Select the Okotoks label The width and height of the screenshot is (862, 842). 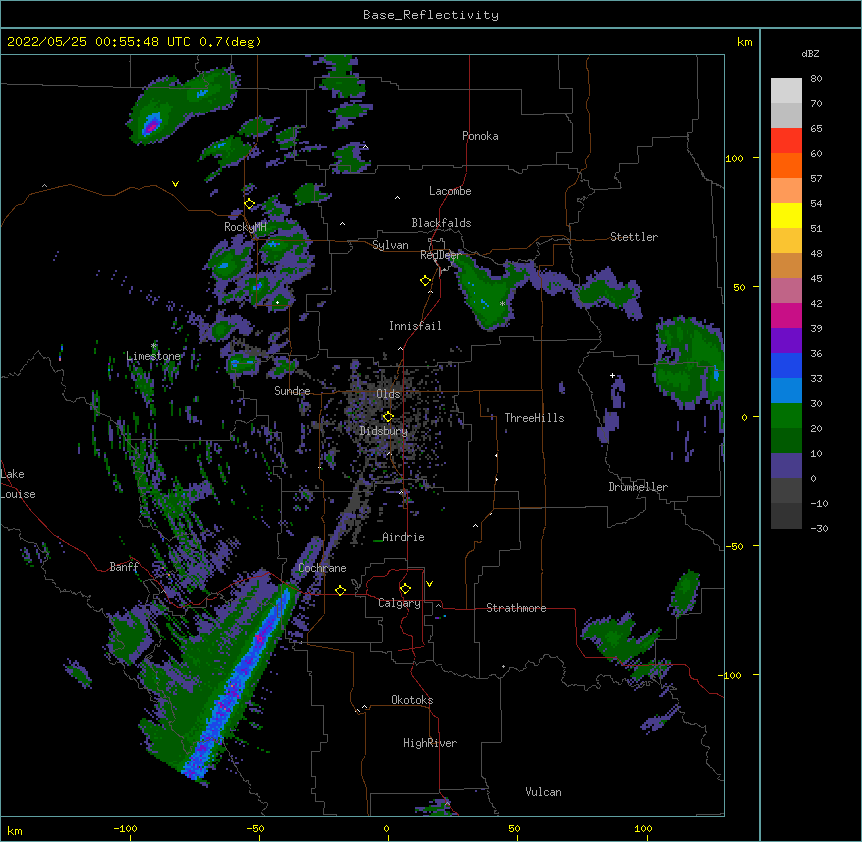pyautogui.click(x=412, y=700)
